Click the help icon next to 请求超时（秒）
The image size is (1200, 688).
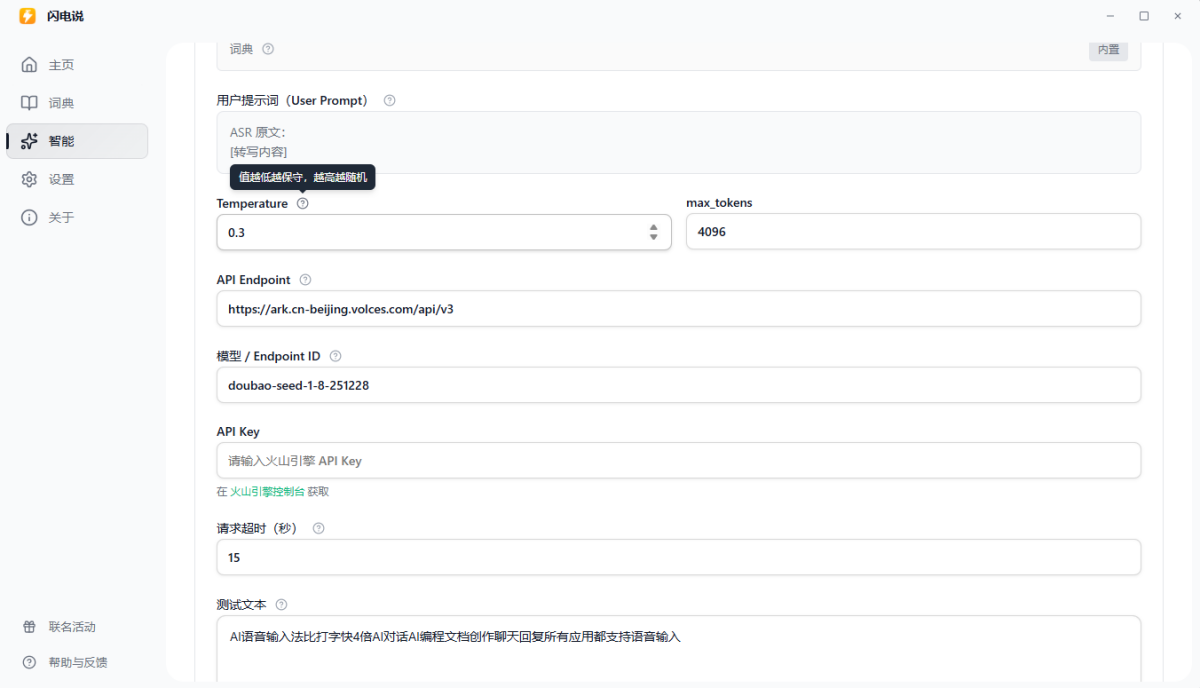pos(319,528)
